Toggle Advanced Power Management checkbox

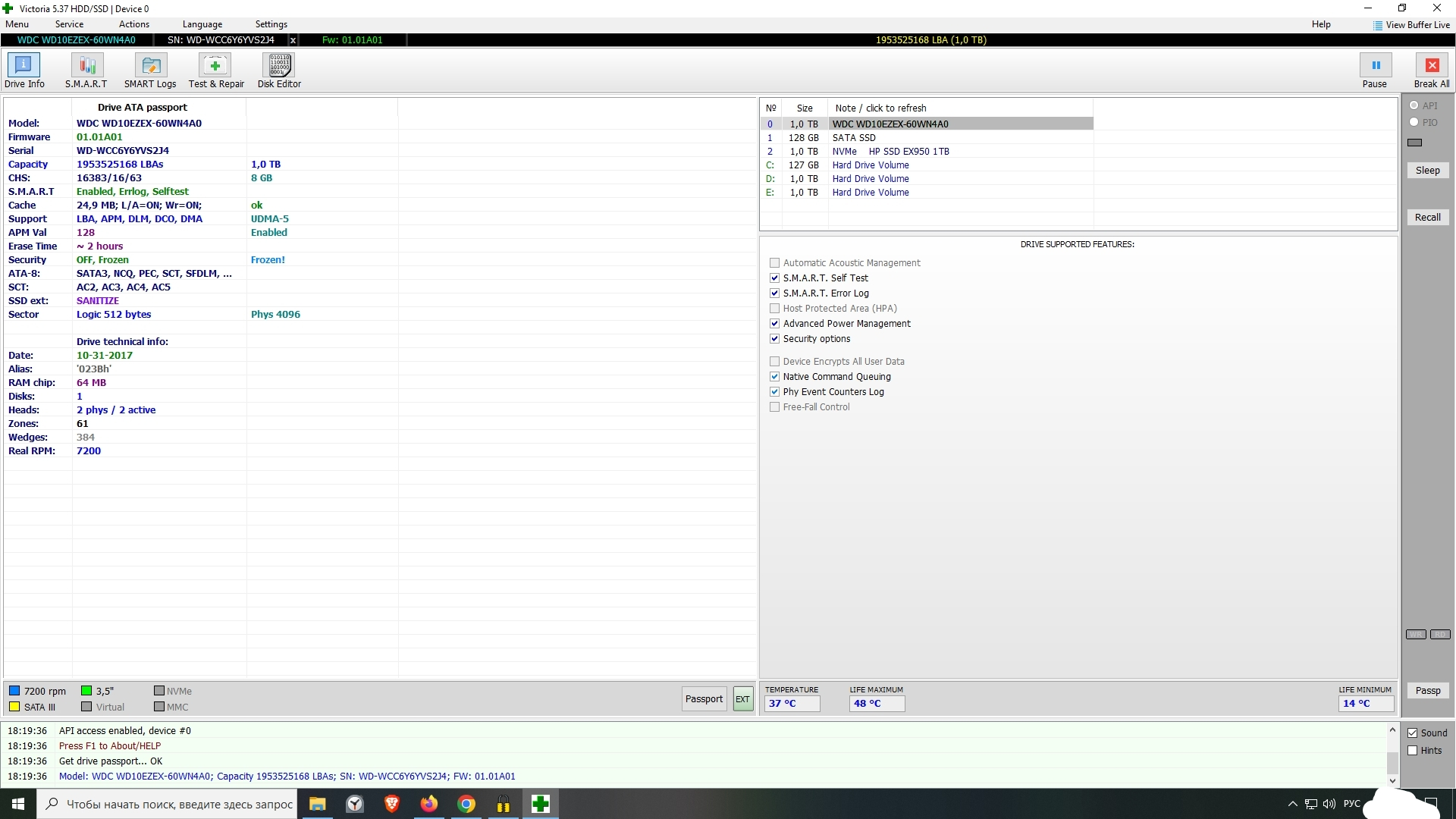(774, 324)
